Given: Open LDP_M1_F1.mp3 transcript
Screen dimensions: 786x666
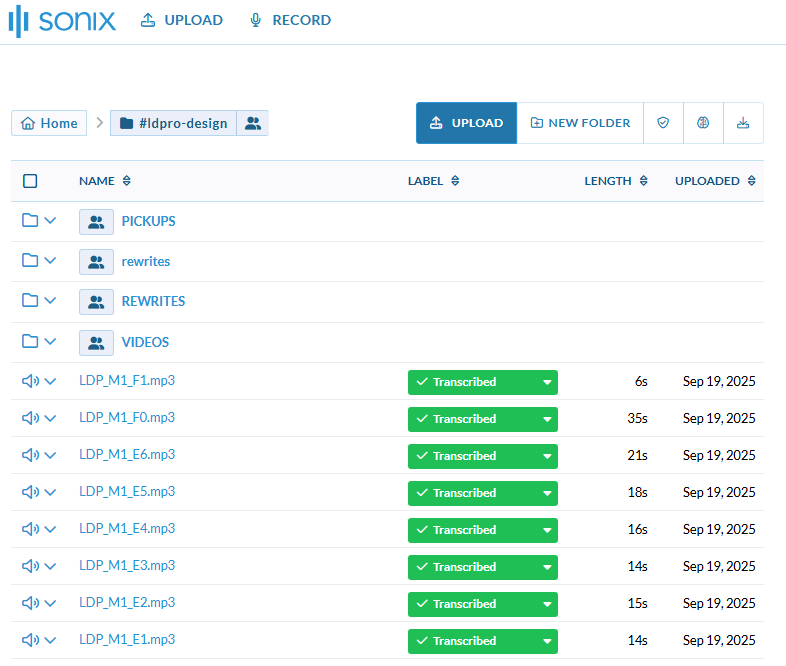Looking at the screenshot, I should coord(127,380).
